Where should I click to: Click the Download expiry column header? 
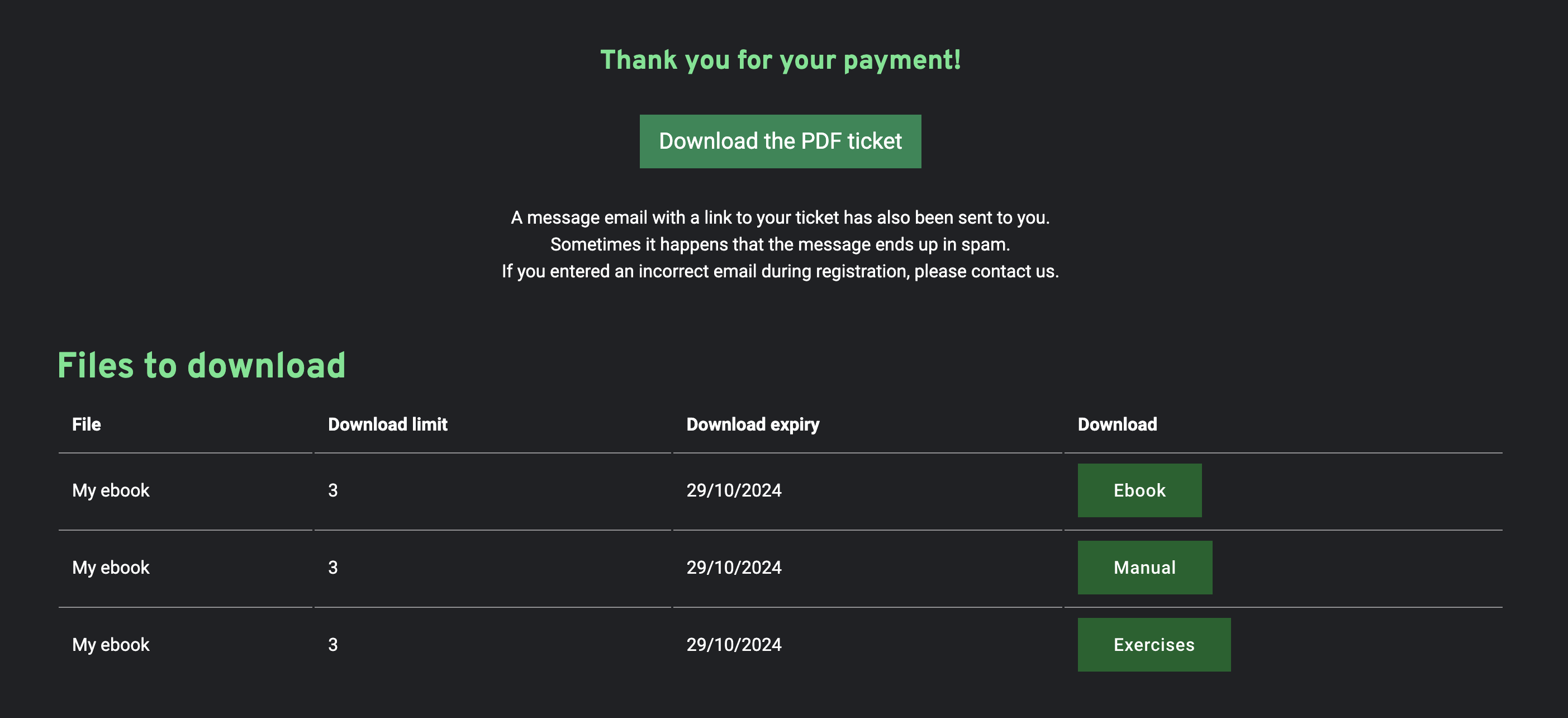click(x=753, y=424)
